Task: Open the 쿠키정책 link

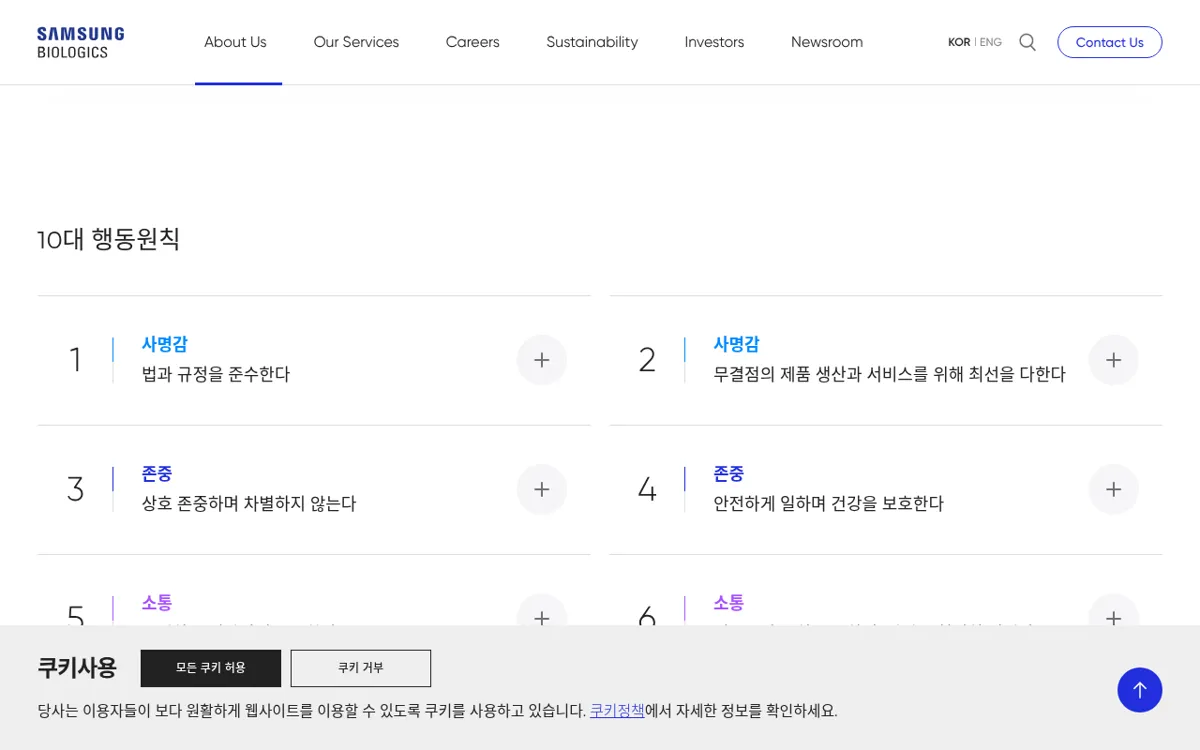Action: click(x=617, y=711)
